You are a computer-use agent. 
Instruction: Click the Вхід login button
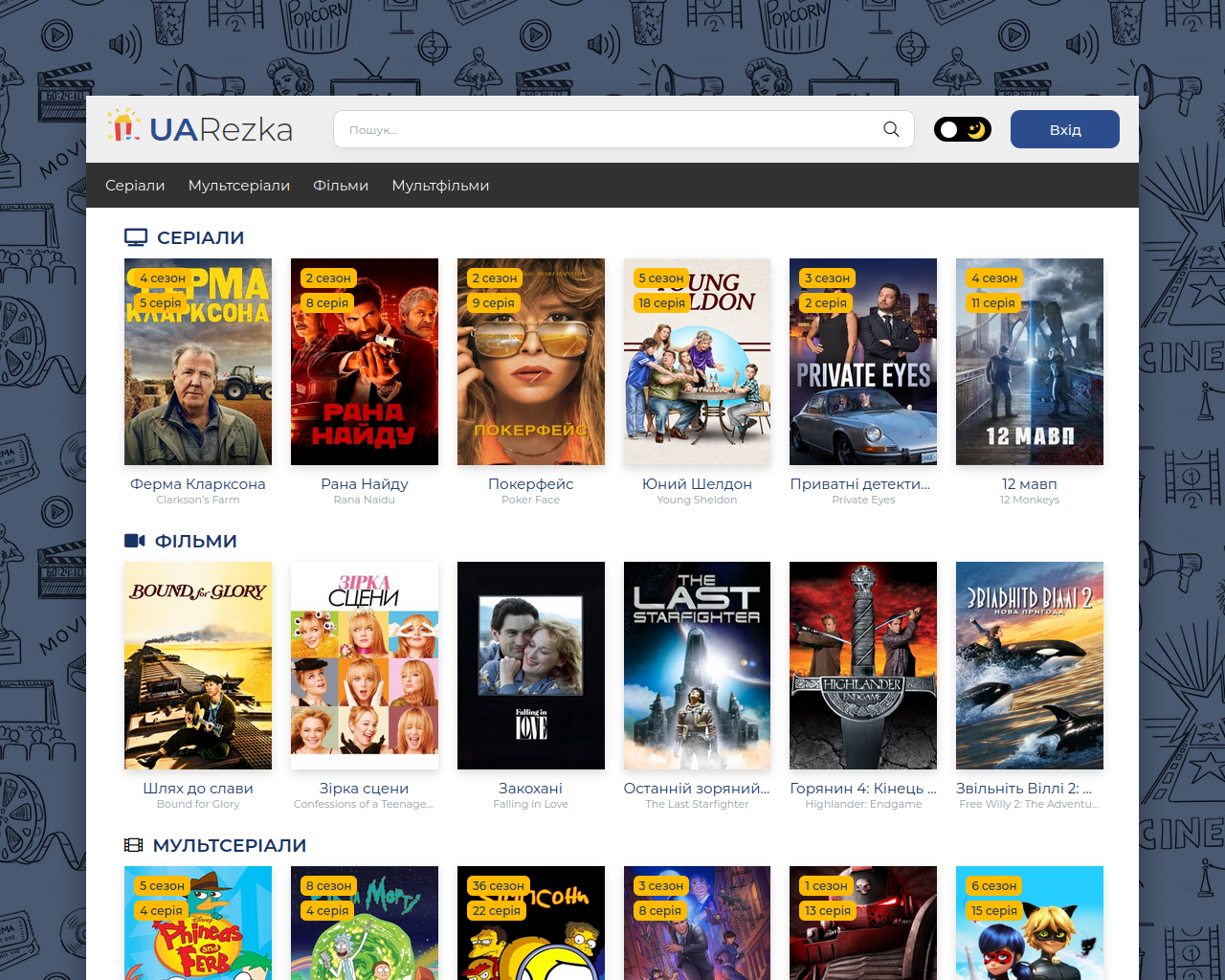(x=1065, y=129)
